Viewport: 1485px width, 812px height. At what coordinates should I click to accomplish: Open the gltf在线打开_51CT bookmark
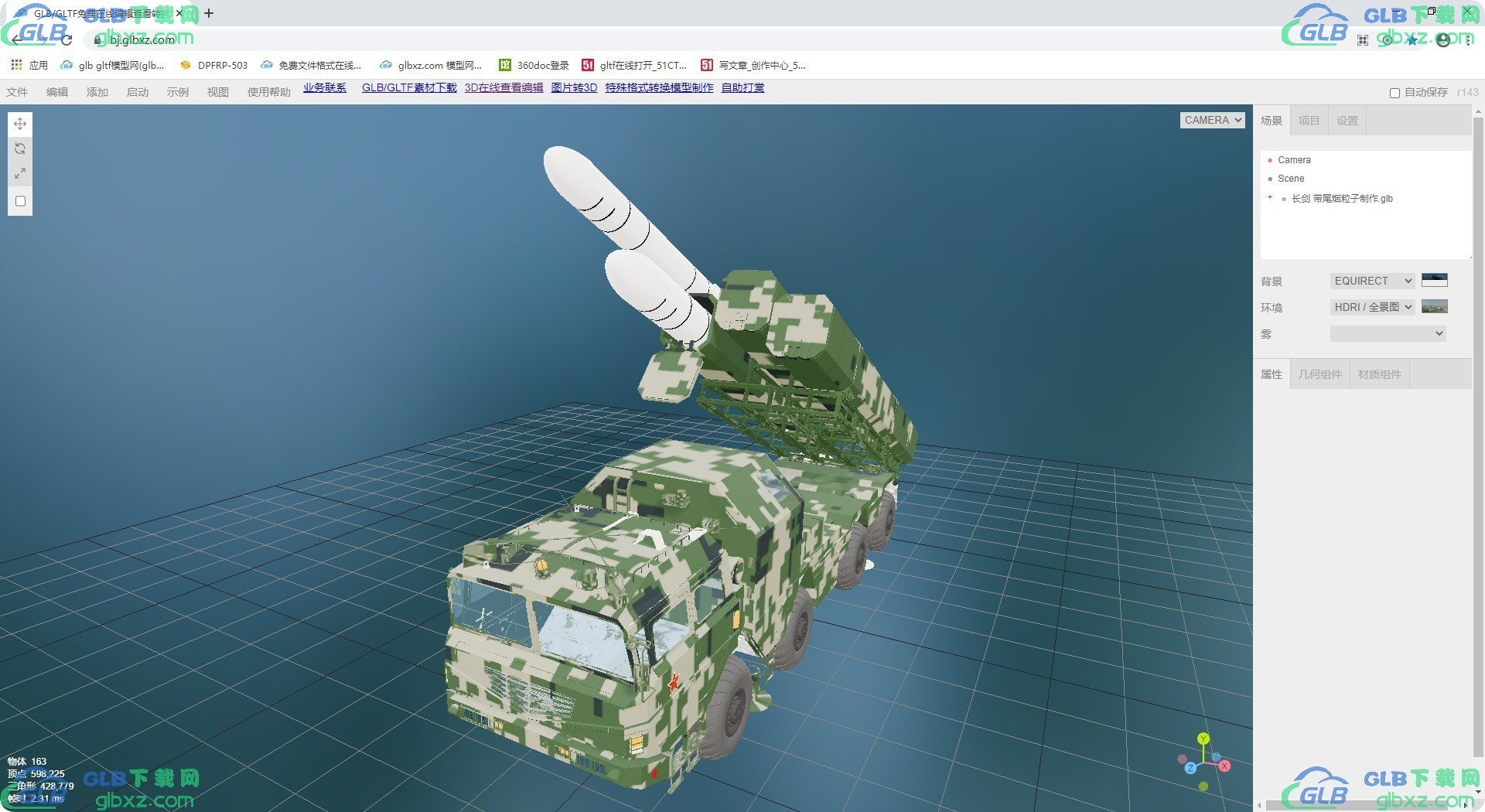[x=634, y=65]
